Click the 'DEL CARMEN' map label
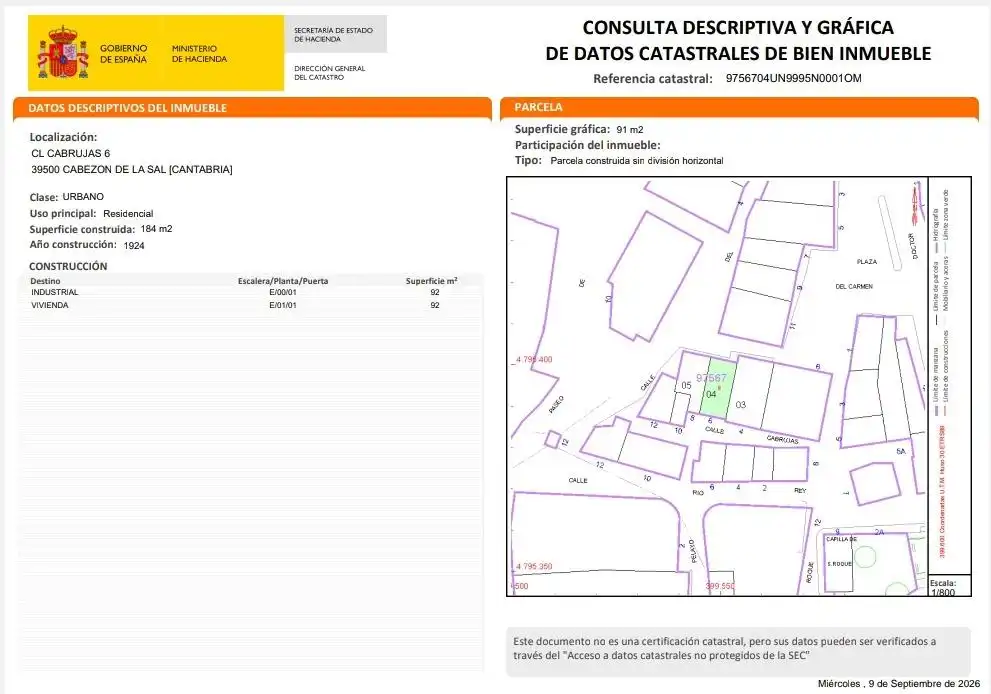The width and height of the screenshot is (991, 694). click(x=854, y=286)
